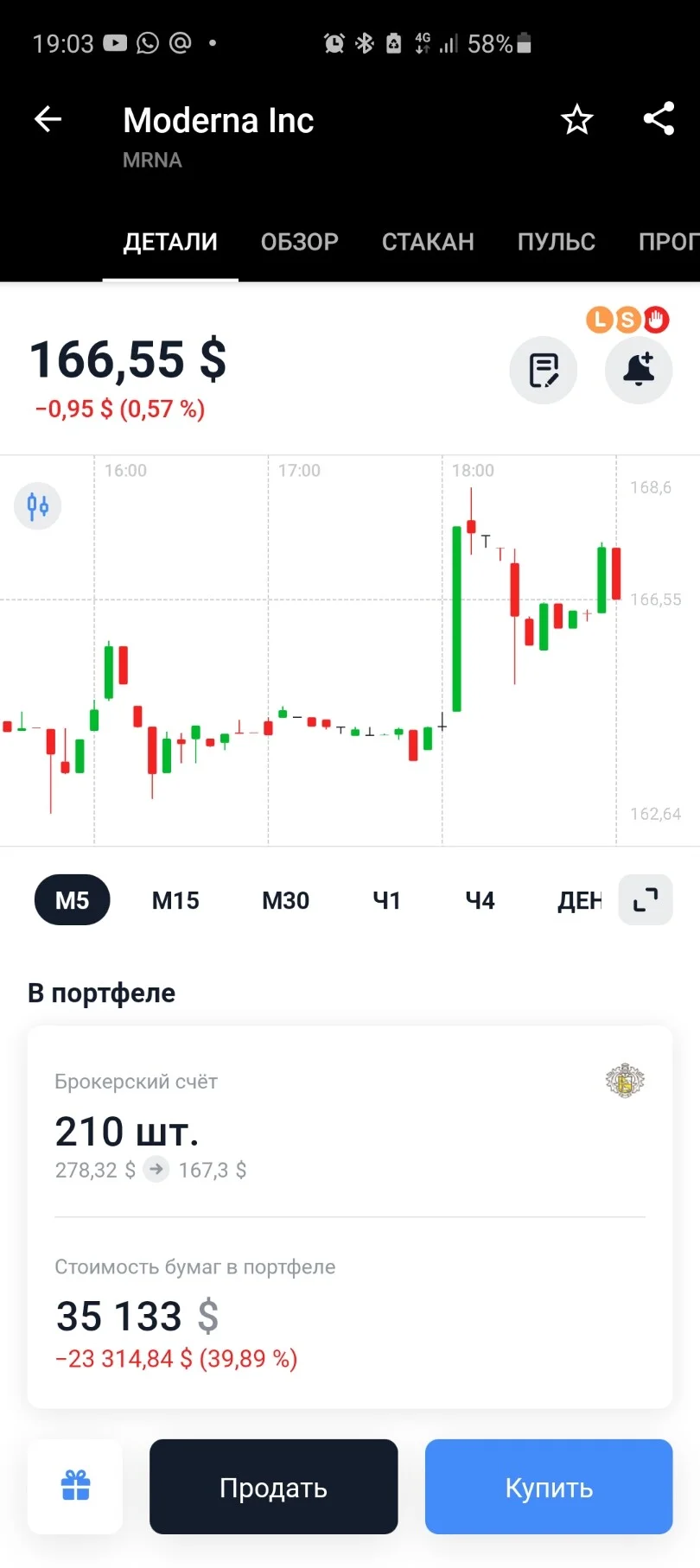The image size is (700, 1568).
Task: Go to the ПУЛЬС tab
Action: (x=557, y=242)
